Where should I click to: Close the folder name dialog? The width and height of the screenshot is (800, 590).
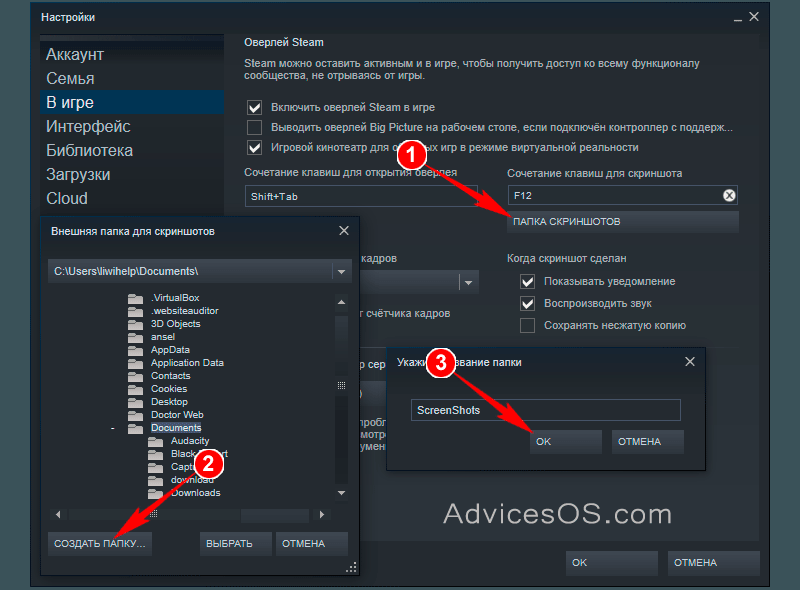pyautogui.click(x=690, y=361)
